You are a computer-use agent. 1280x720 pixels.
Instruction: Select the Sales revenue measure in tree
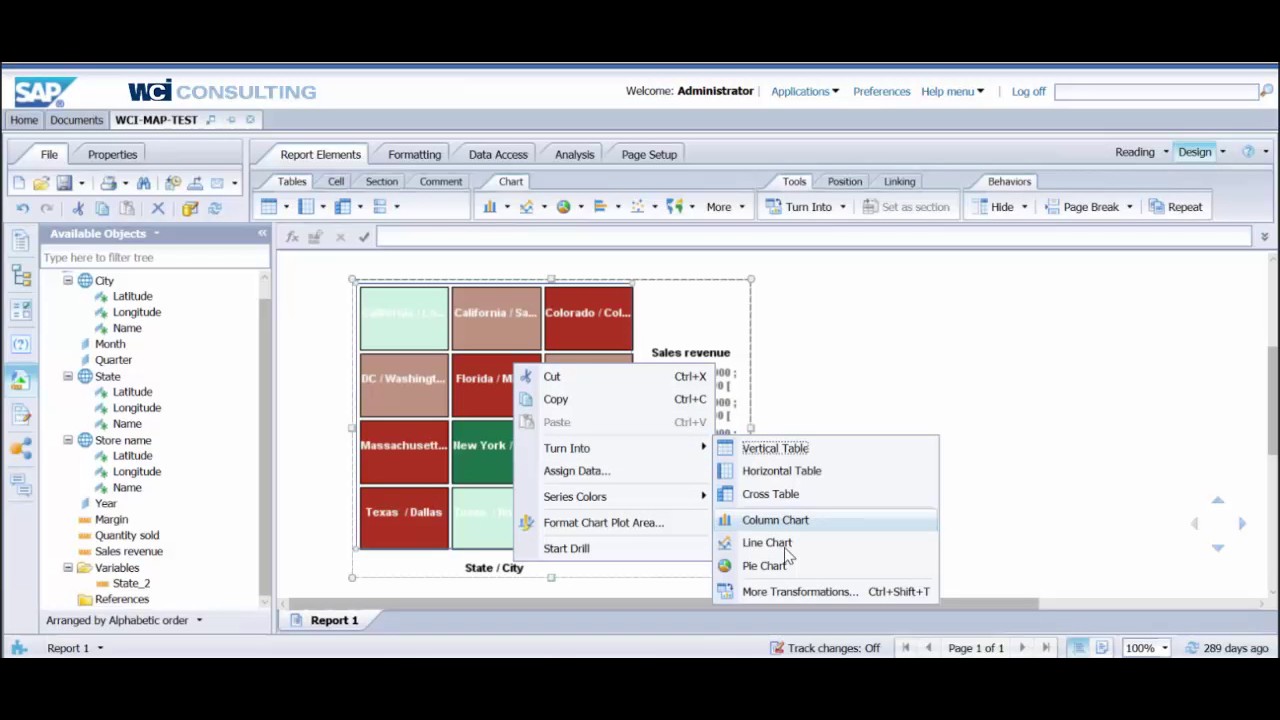pyautogui.click(x=128, y=551)
